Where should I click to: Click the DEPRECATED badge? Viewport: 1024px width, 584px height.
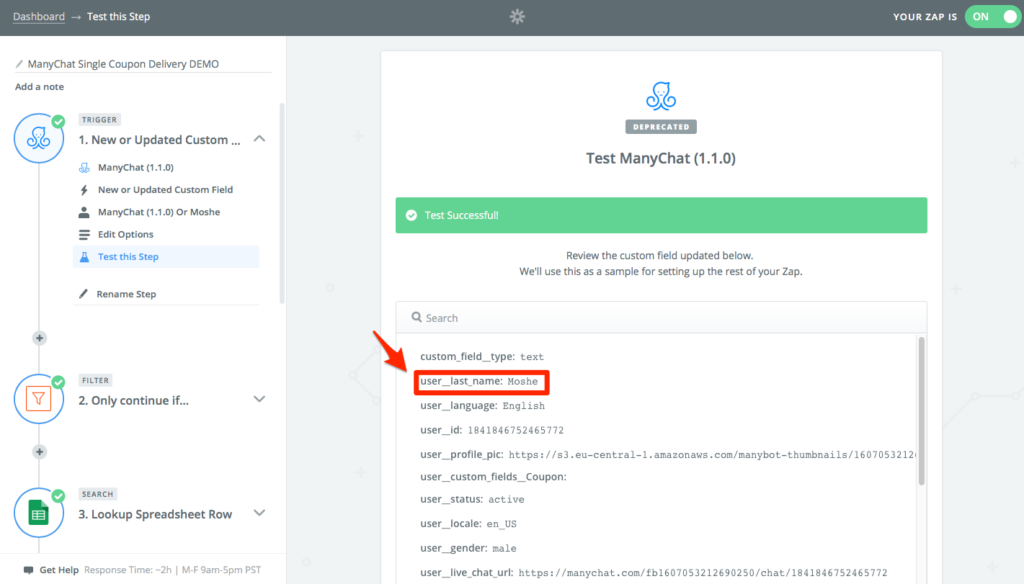click(x=661, y=127)
